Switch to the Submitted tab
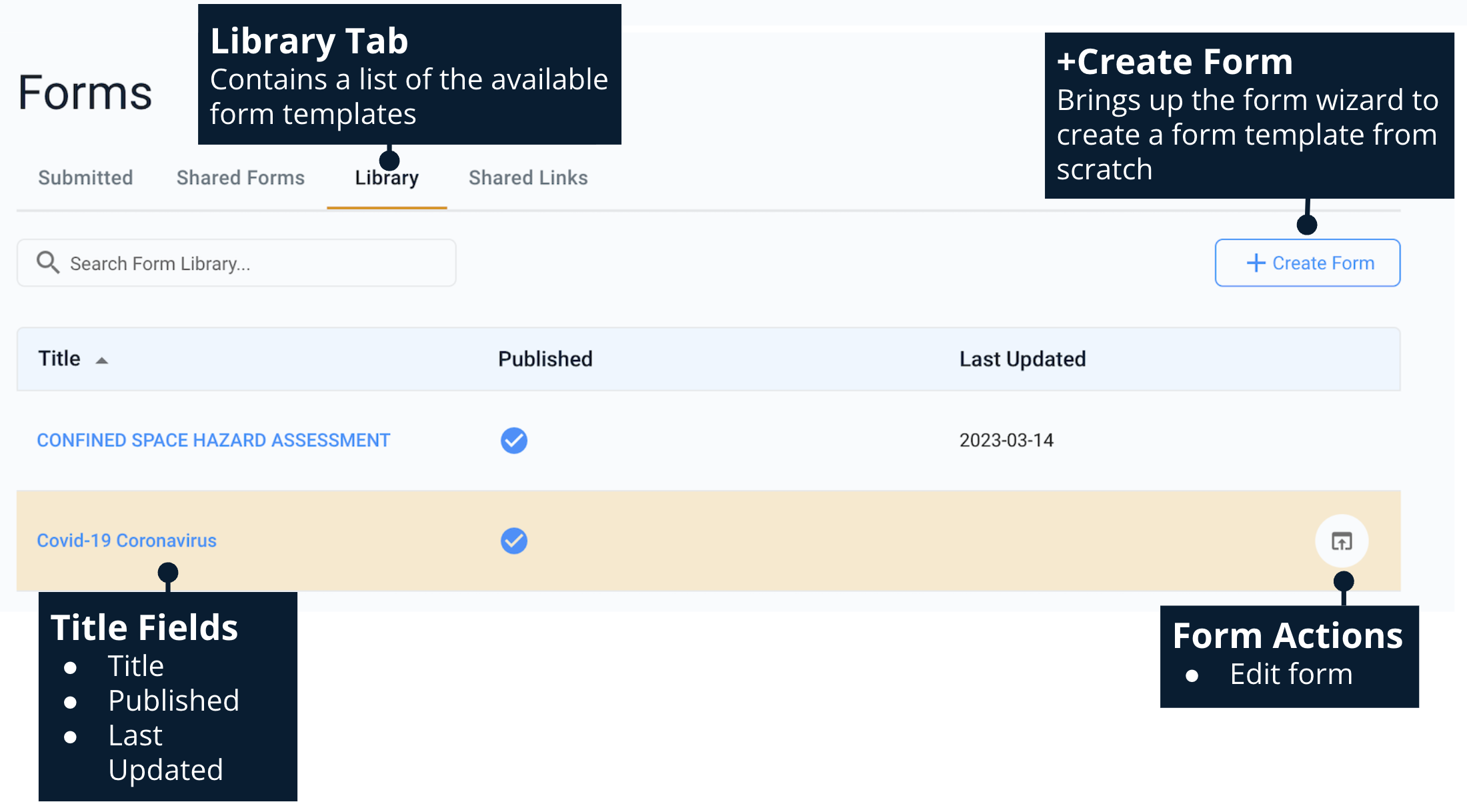 click(x=85, y=178)
